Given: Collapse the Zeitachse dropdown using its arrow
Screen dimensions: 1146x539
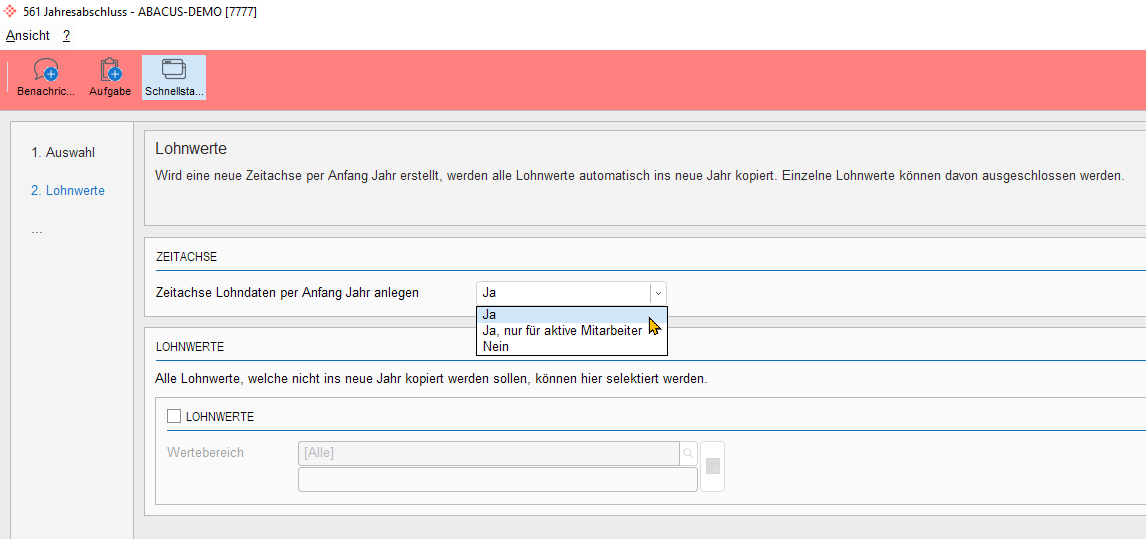Looking at the screenshot, I should (x=657, y=293).
